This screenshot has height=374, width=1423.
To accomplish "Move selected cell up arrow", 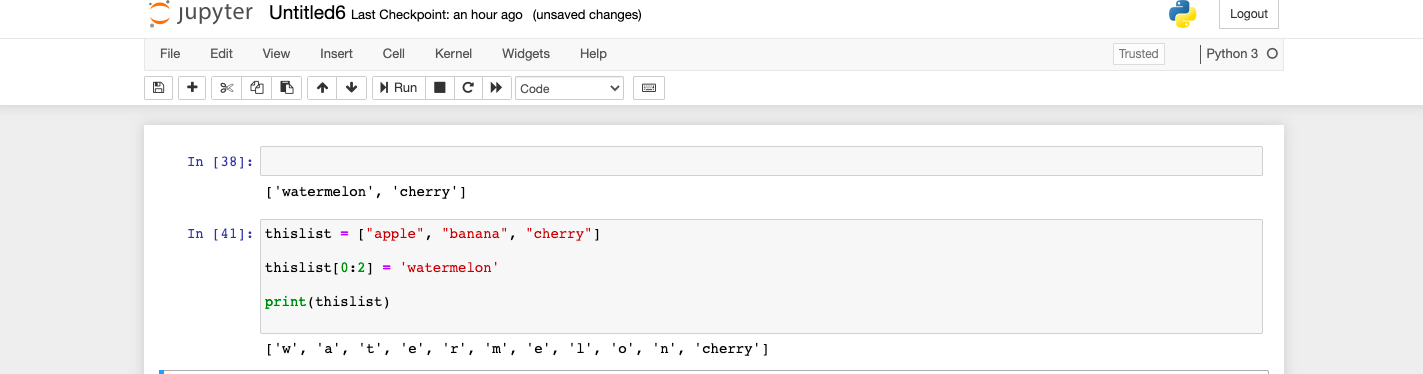I will point(322,88).
